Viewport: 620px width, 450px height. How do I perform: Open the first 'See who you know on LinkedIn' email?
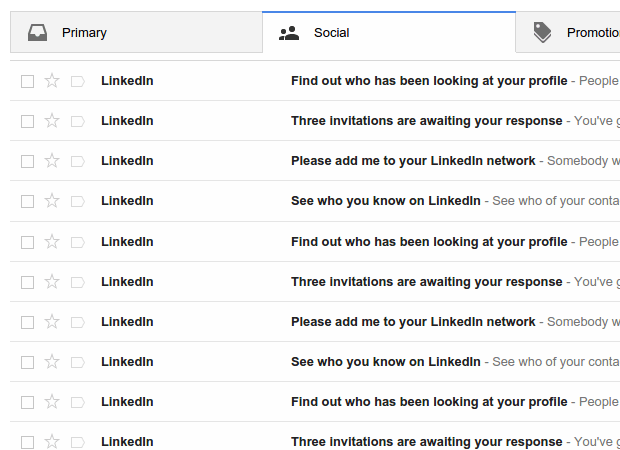pyautogui.click(x=386, y=201)
